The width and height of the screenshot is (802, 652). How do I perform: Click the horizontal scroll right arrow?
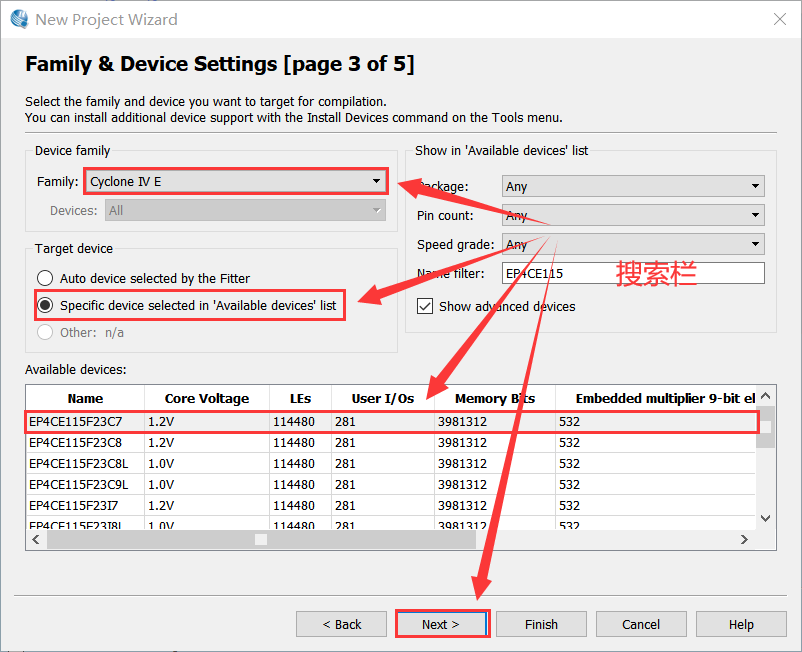pyautogui.click(x=745, y=539)
